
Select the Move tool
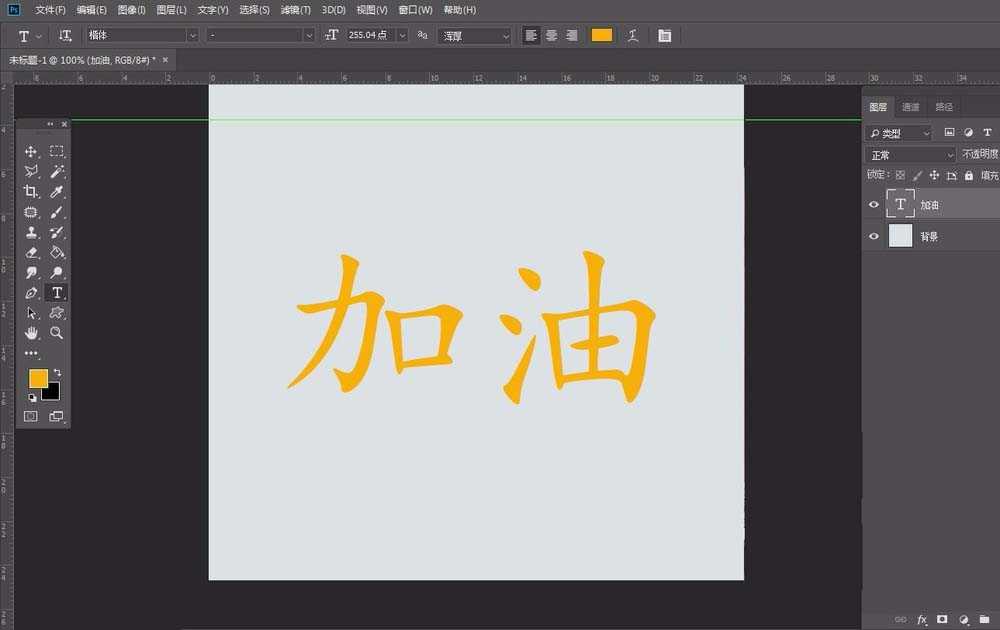31,152
